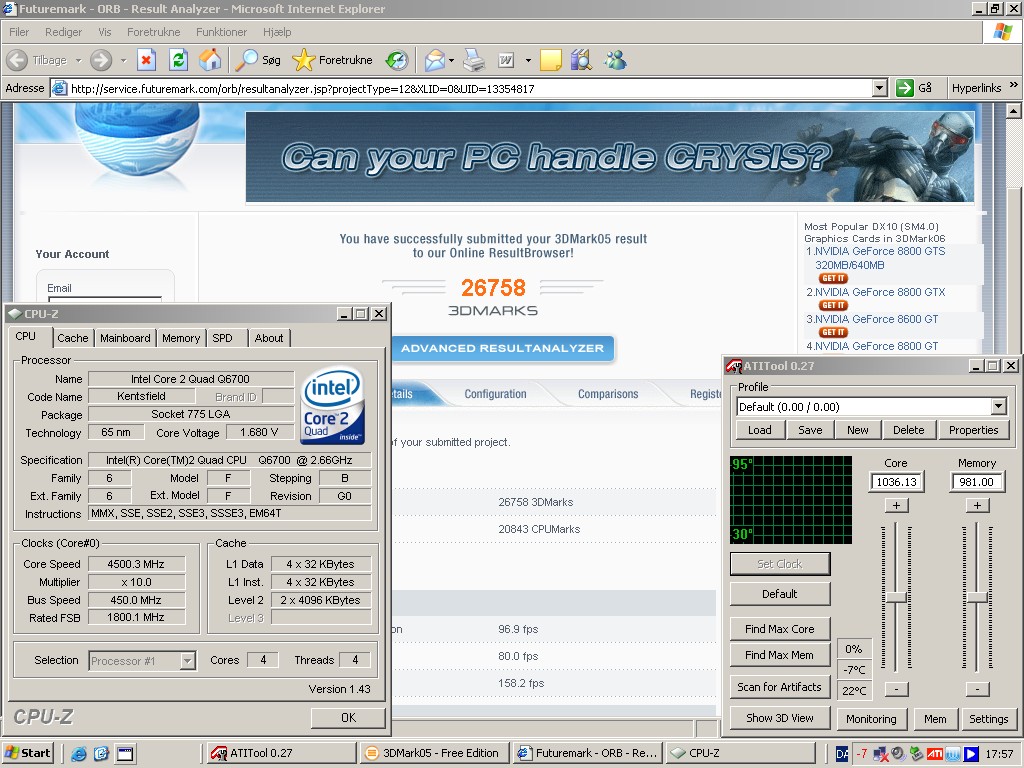1024x768 pixels.
Task: Increase Core clock with plus button
Action: click(x=896, y=505)
